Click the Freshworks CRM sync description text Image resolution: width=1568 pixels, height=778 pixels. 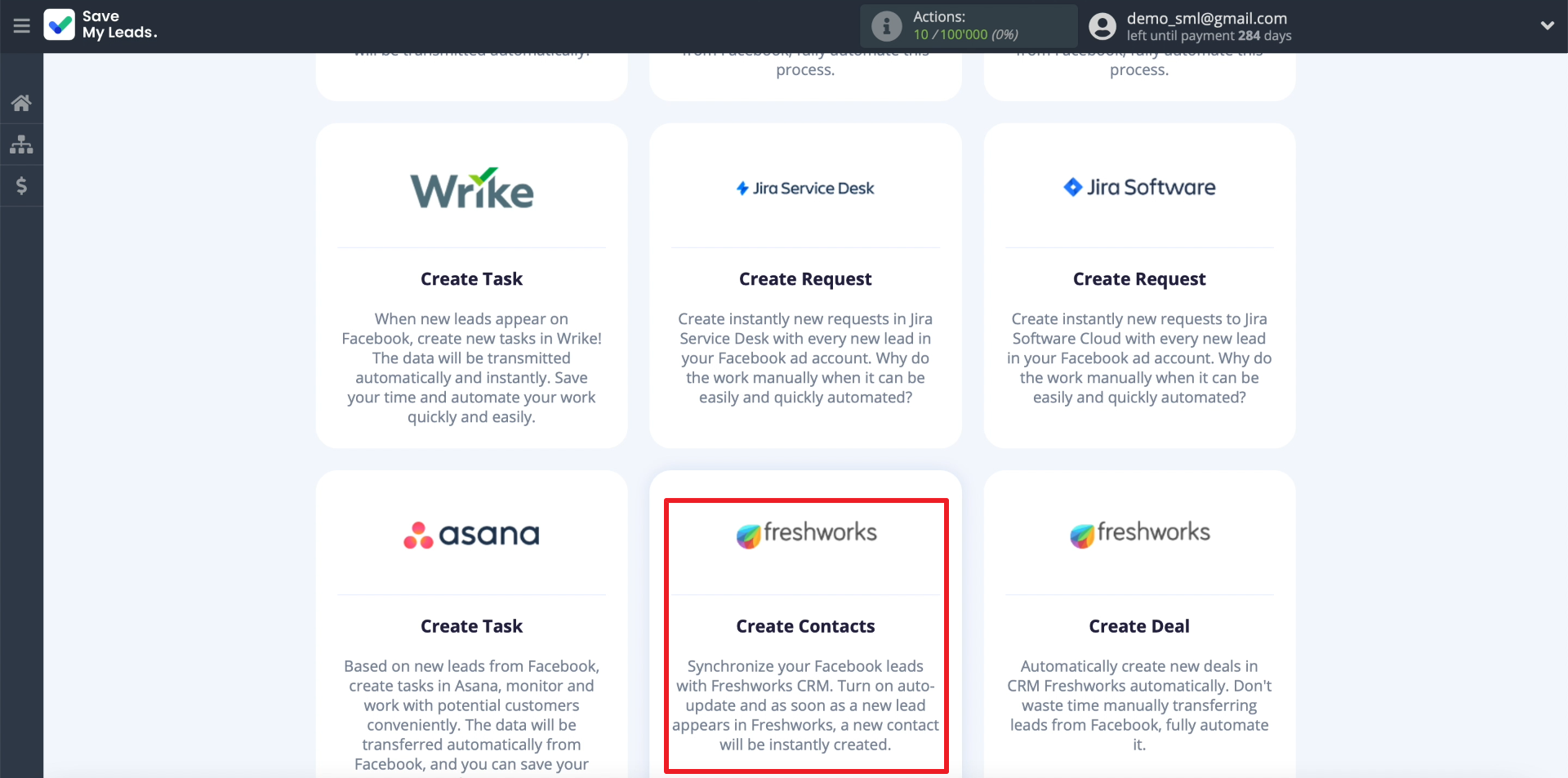pos(805,705)
